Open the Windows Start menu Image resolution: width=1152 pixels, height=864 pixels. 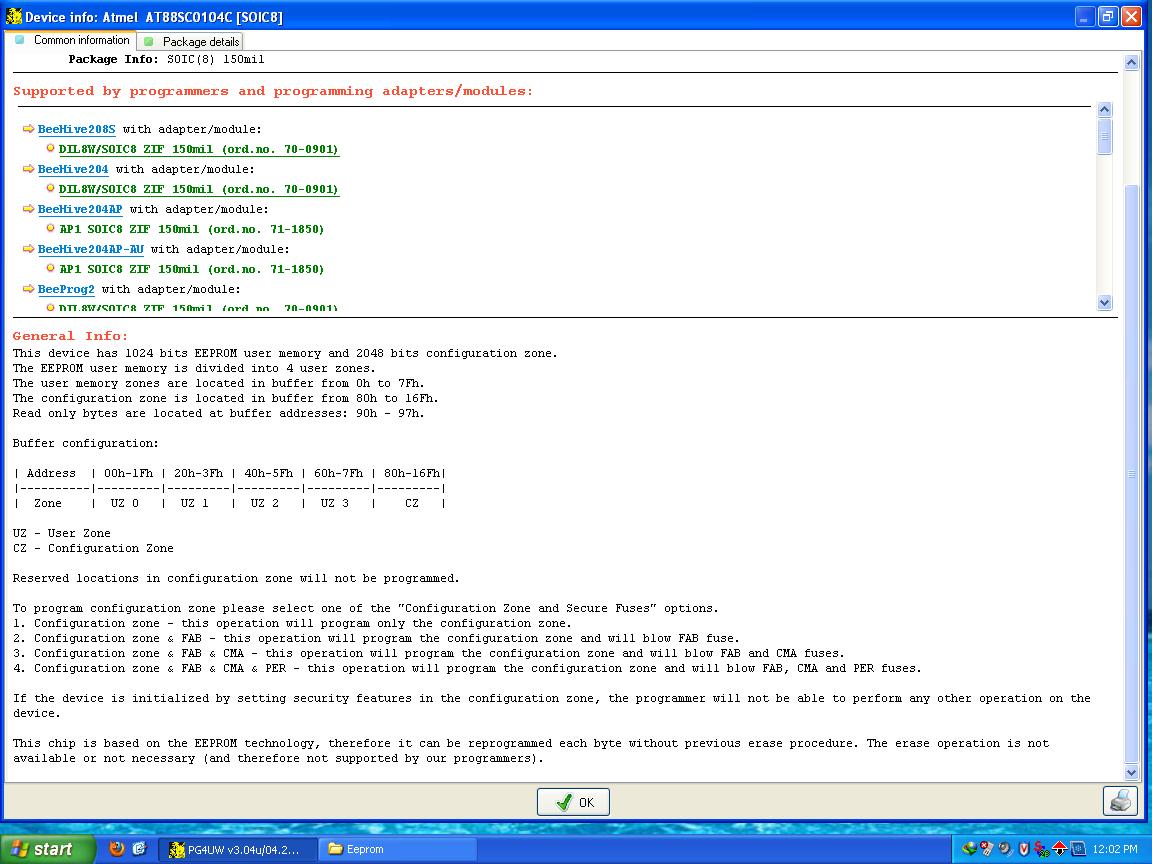coord(47,849)
